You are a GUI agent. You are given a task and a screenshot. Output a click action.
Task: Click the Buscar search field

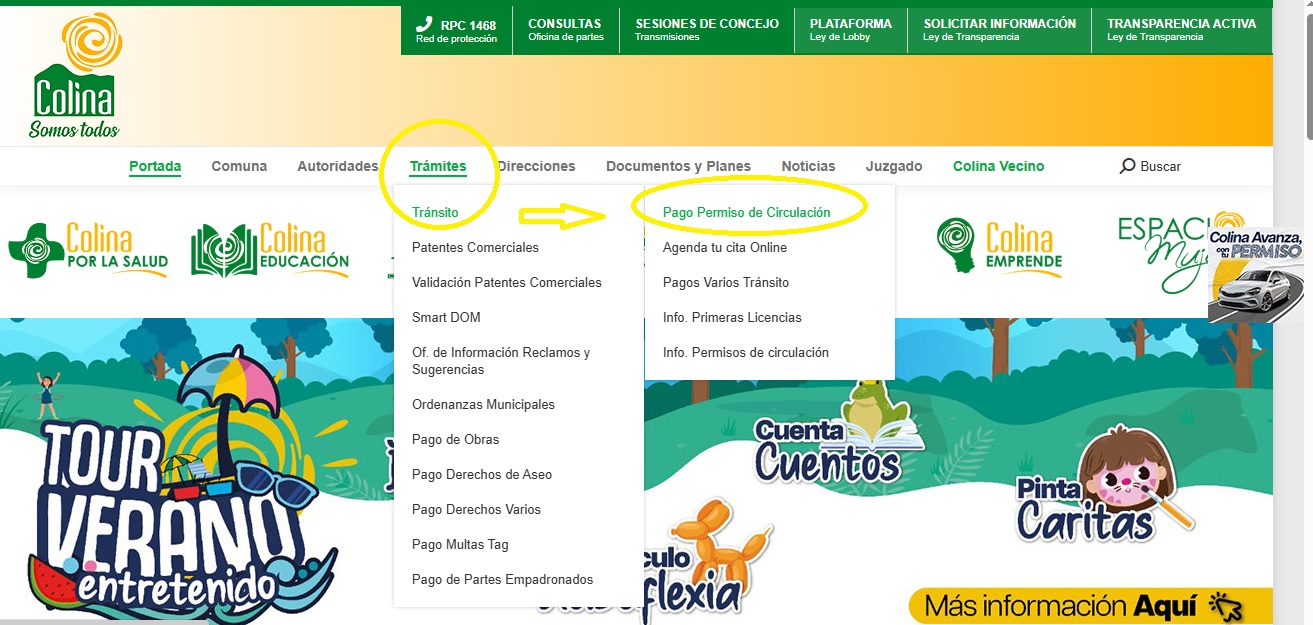tap(1160, 166)
